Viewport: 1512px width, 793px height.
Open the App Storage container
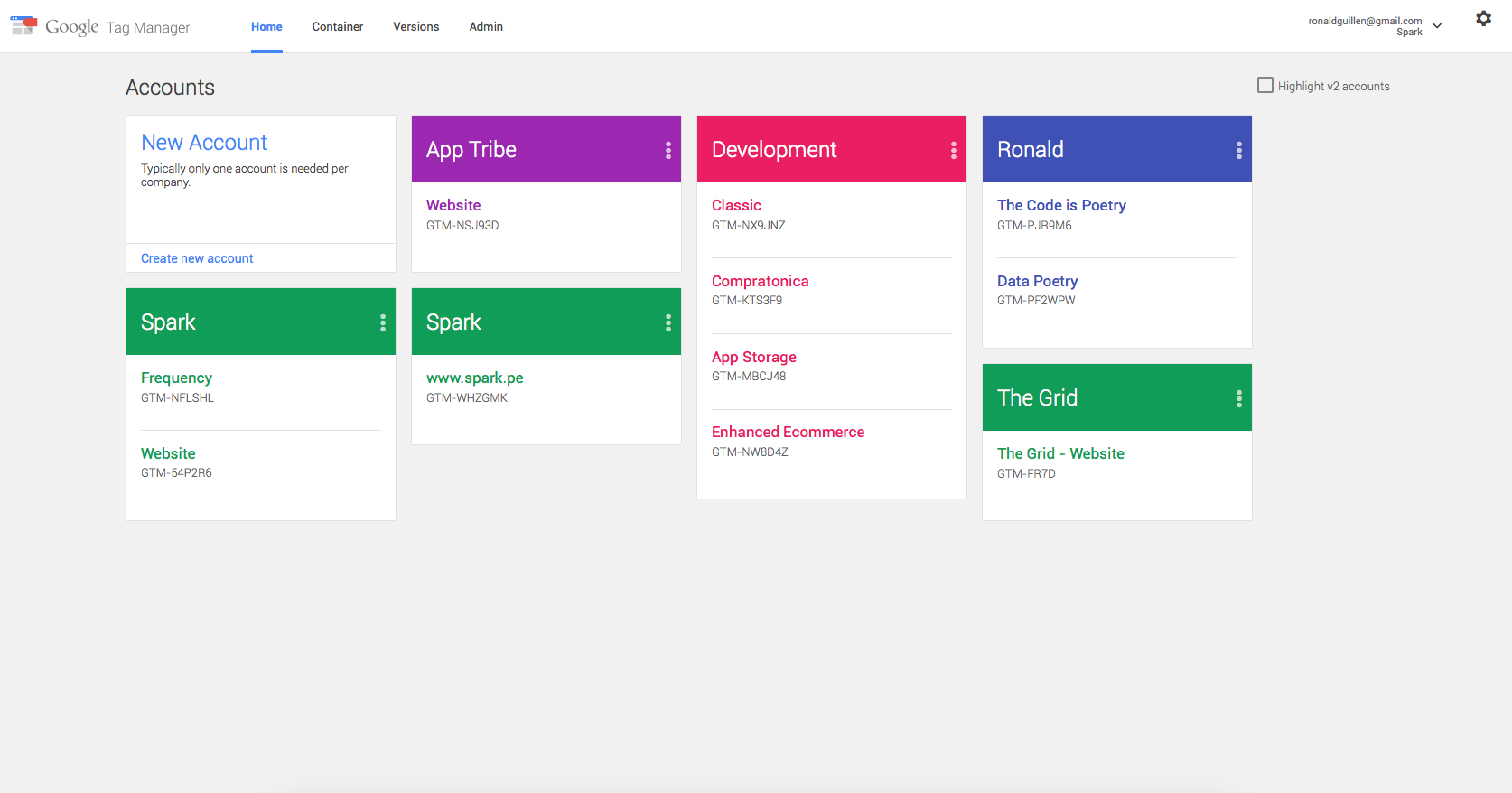pos(754,357)
